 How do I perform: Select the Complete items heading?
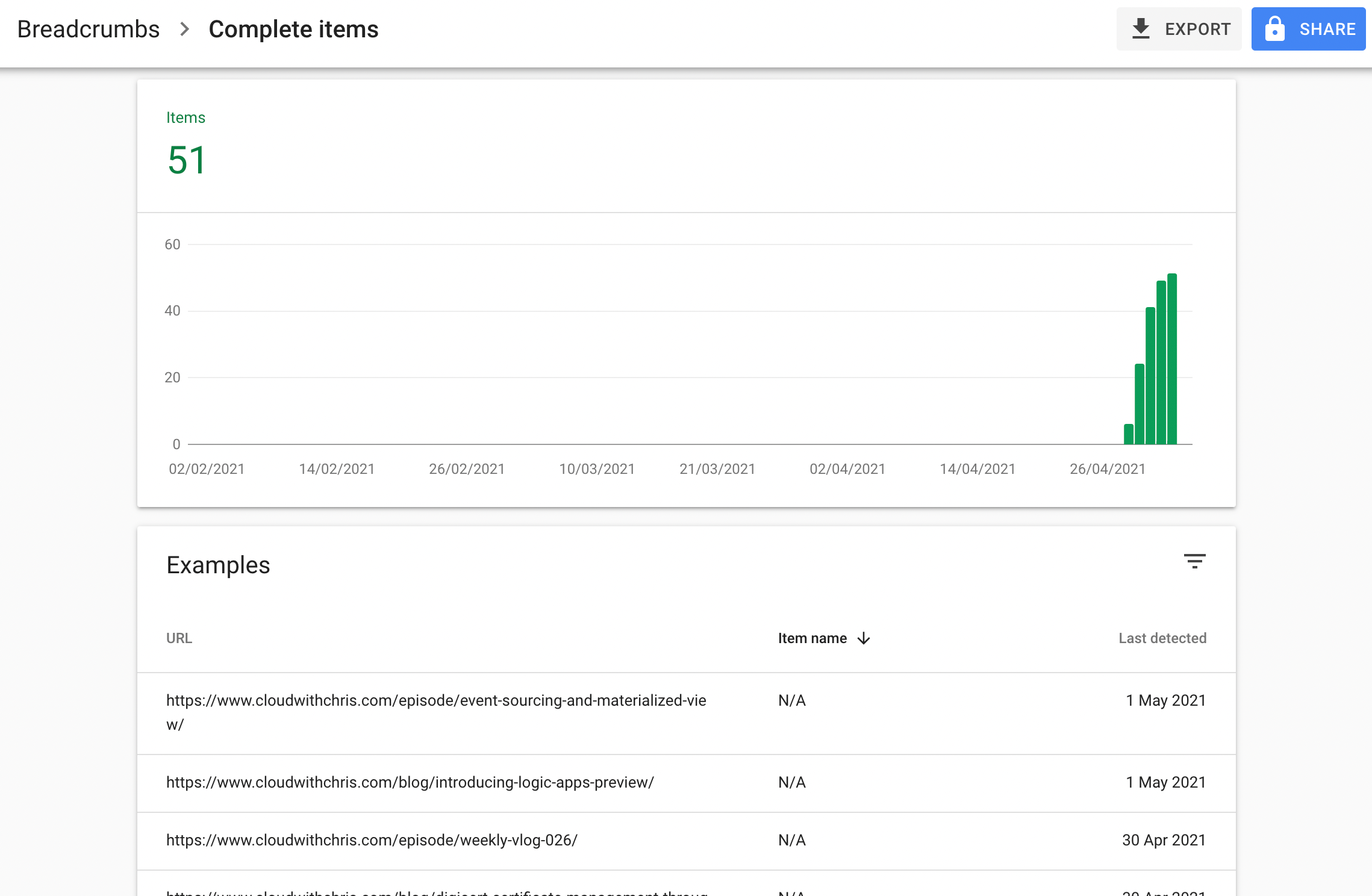[293, 28]
